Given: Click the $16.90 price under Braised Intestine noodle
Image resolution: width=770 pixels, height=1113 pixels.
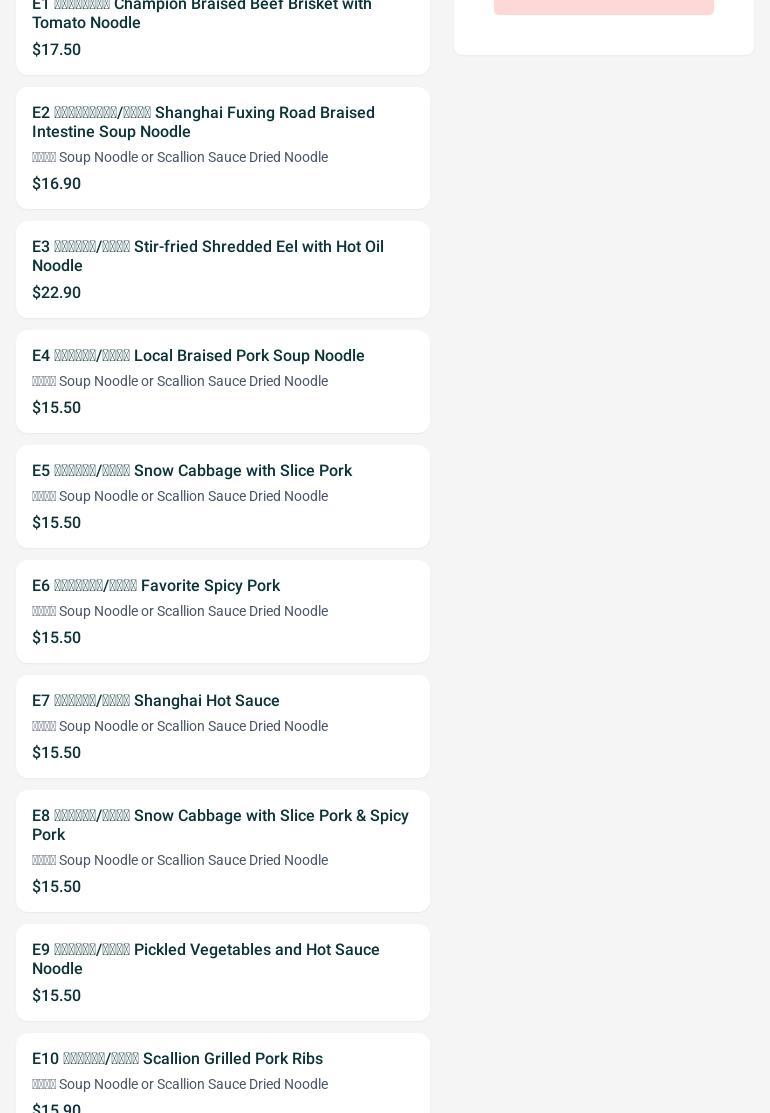Looking at the screenshot, I should 57,183.
